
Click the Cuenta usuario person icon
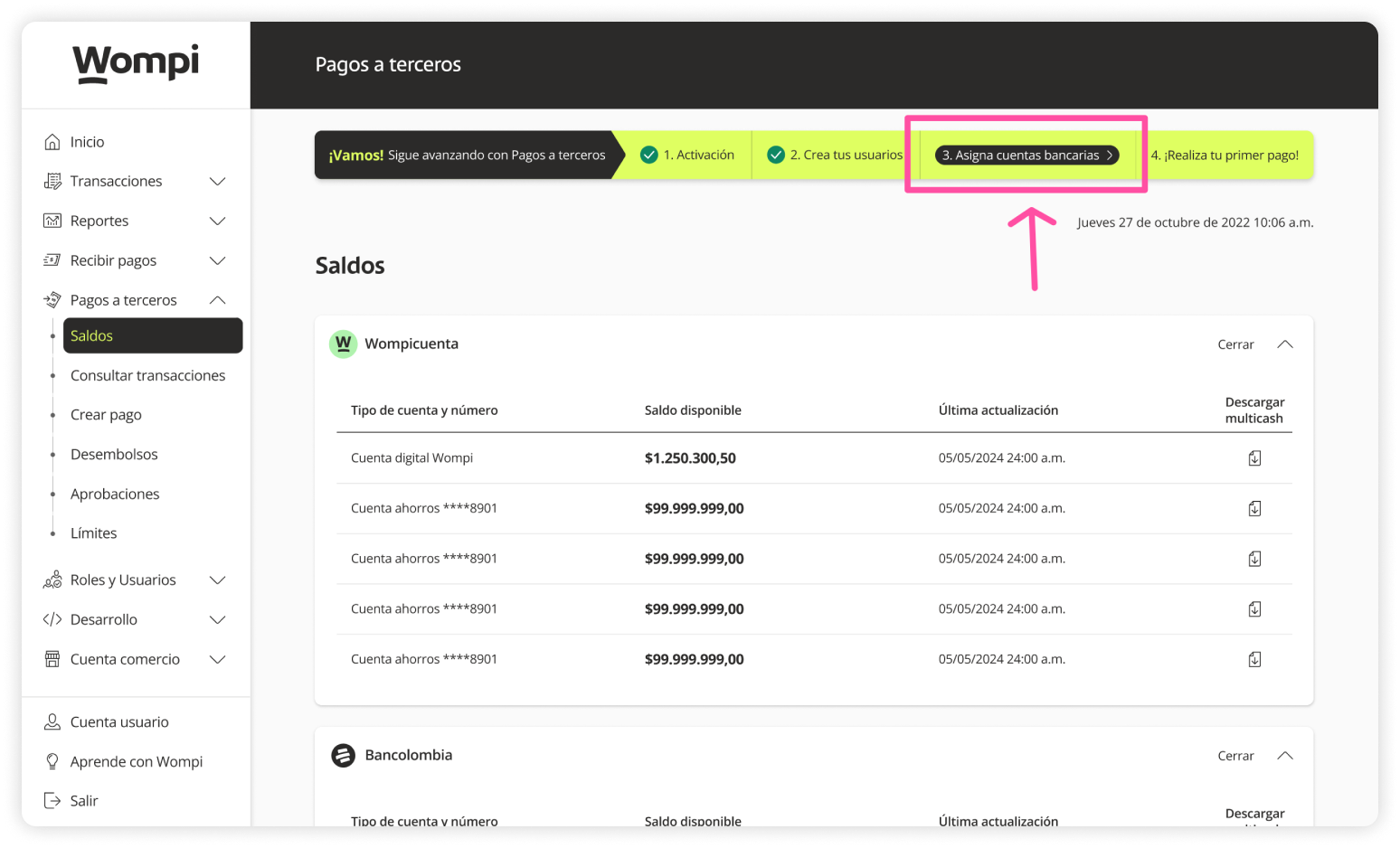click(52, 721)
